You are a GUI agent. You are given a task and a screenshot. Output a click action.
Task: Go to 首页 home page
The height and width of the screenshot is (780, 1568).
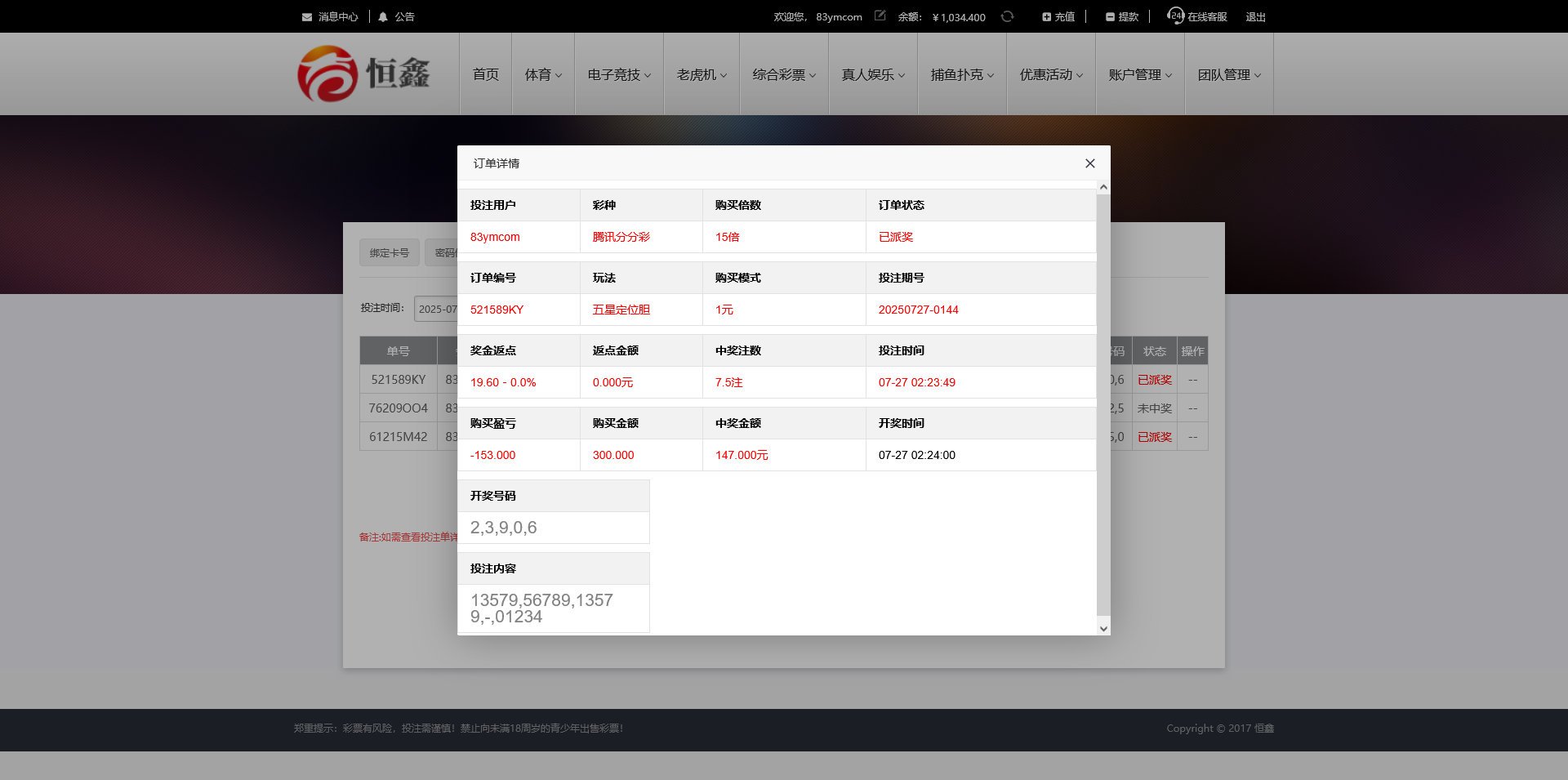pyautogui.click(x=486, y=74)
